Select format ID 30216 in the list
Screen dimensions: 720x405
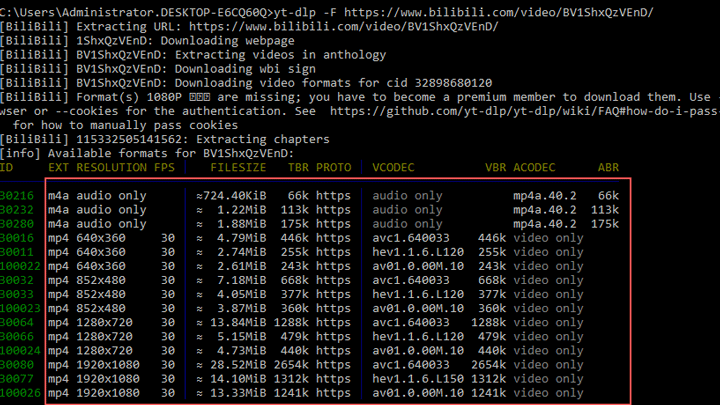click(18, 196)
